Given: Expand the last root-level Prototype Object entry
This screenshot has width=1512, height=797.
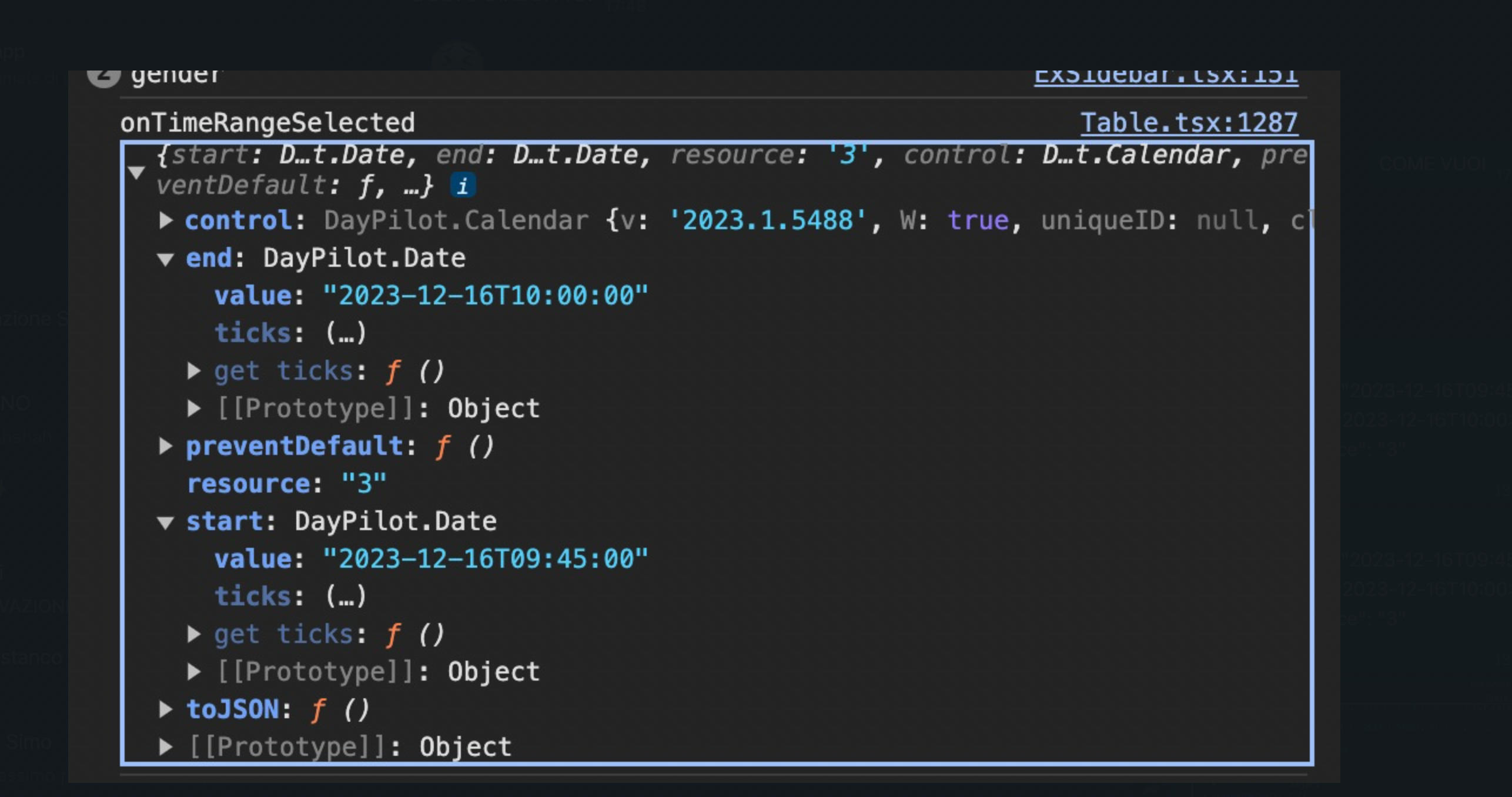Looking at the screenshot, I should [166, 747].
